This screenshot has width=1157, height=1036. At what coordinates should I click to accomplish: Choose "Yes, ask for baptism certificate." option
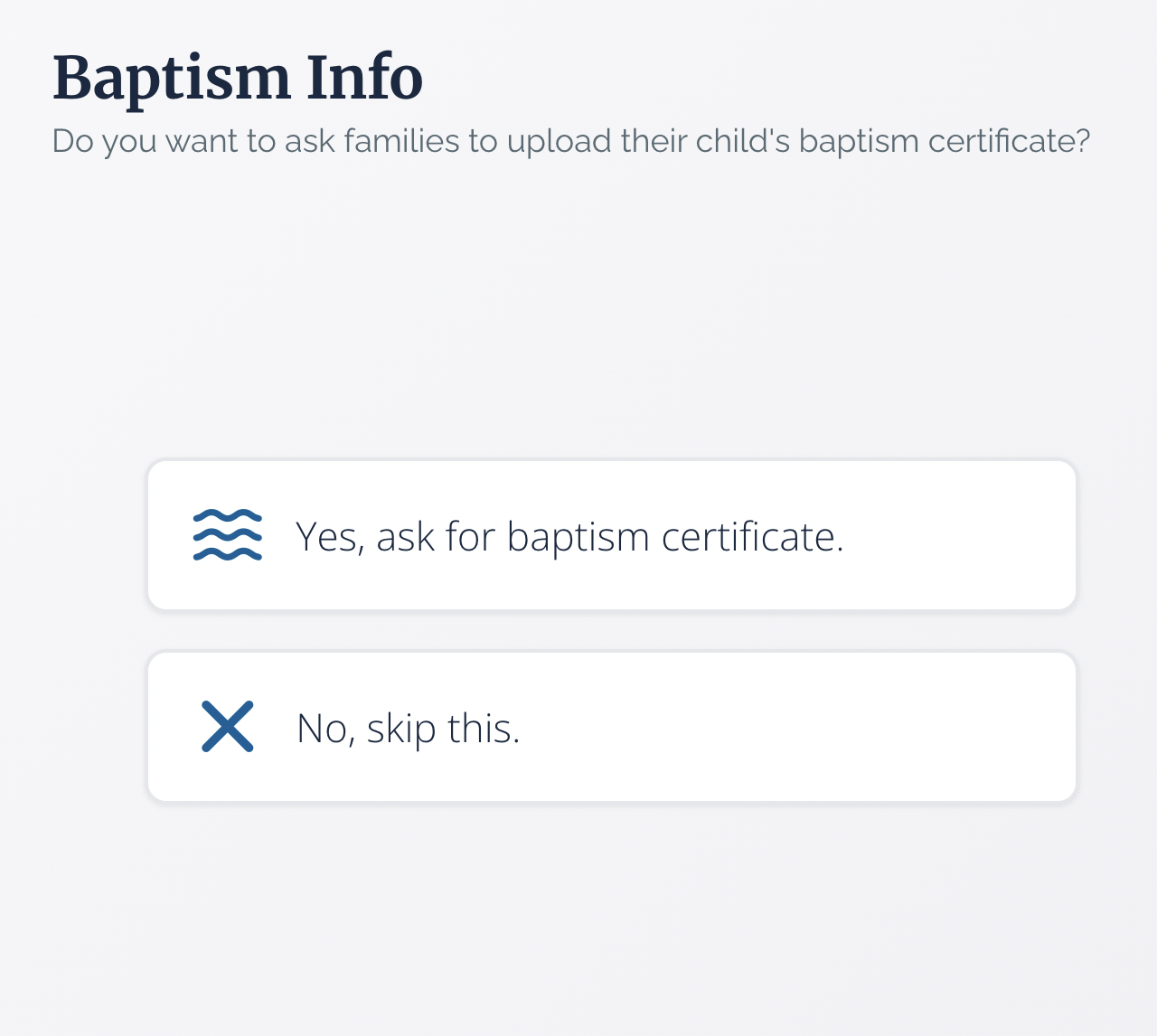(x=611, y=535)
